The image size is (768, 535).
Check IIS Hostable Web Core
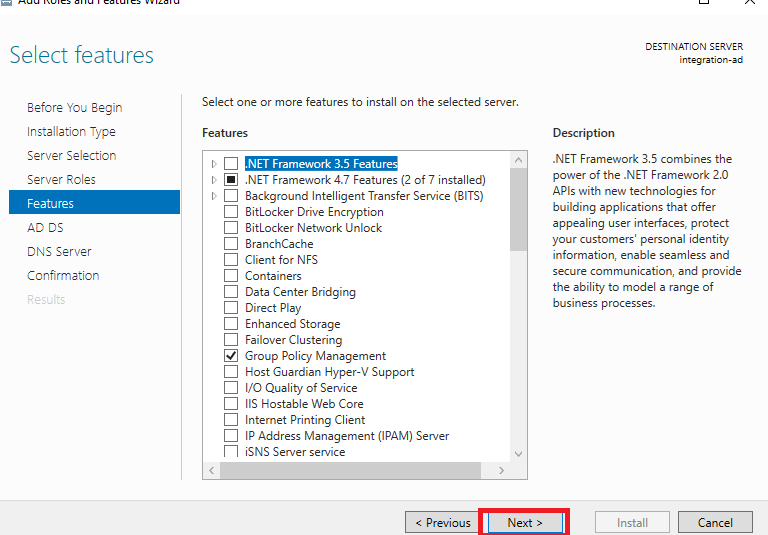(231, 404)
